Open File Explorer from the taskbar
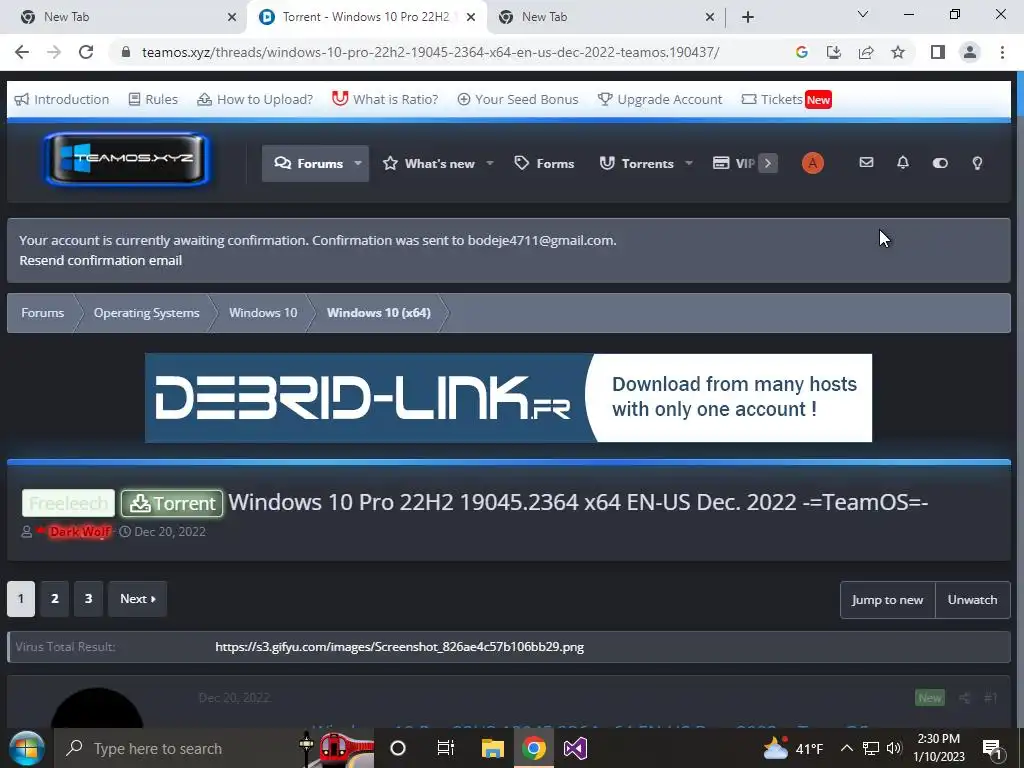The height and width of the screenshot is (768, 1024). [x=492, y=748]
